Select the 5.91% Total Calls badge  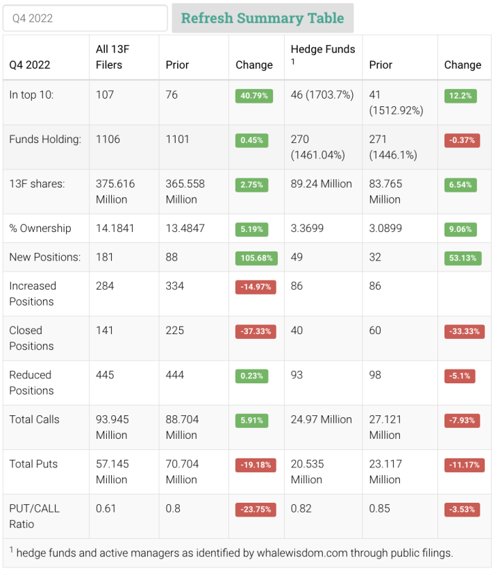(252, 420)
